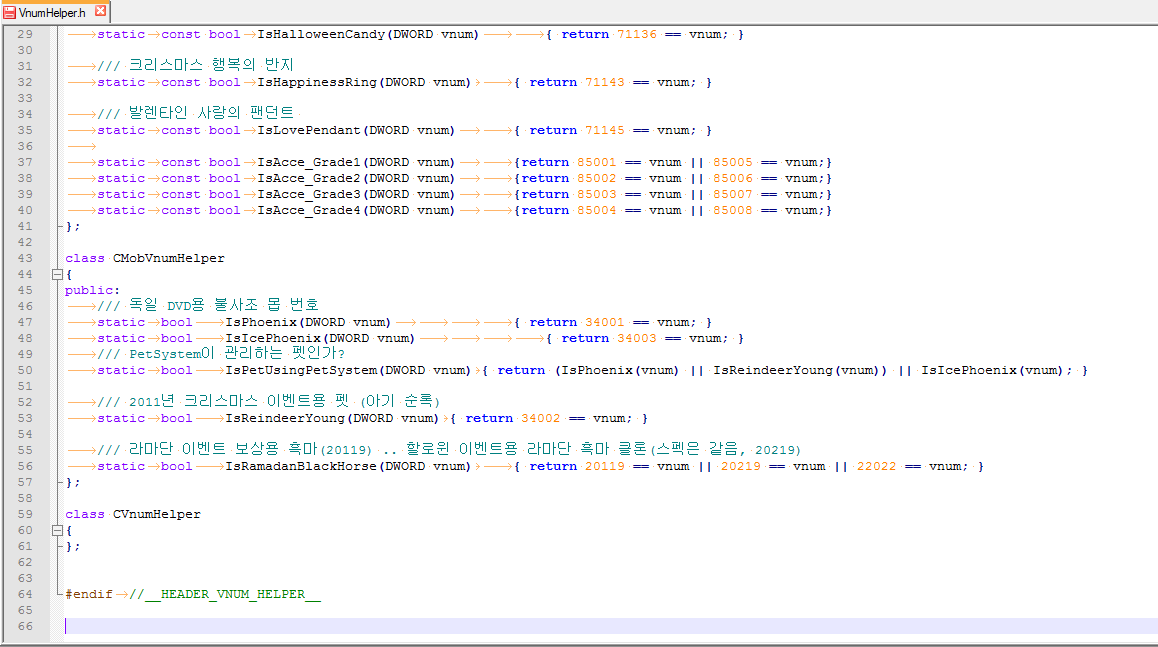Click the number 20219 on line 56
This screenshot has width=1158, height=647.
pos(741,466)
